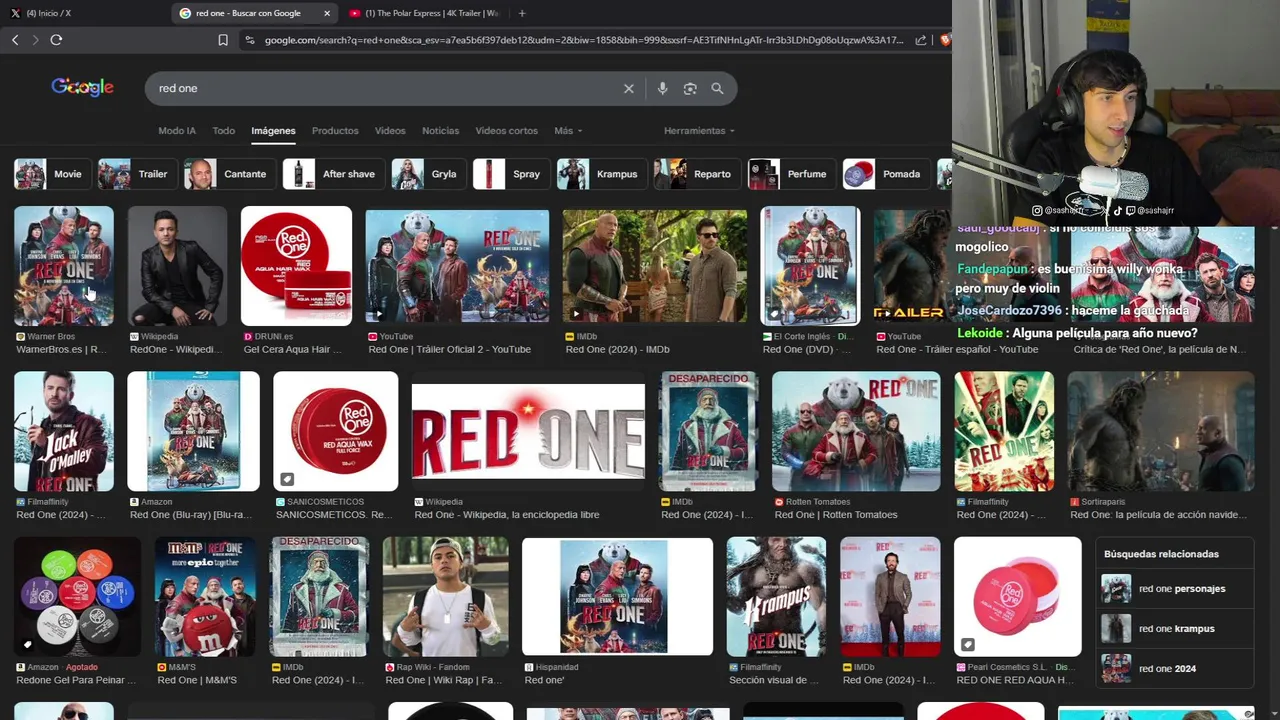
Task: Click the 'Red One | Rotten Tomatoes' caption link
Action: (x=836, y=515)
